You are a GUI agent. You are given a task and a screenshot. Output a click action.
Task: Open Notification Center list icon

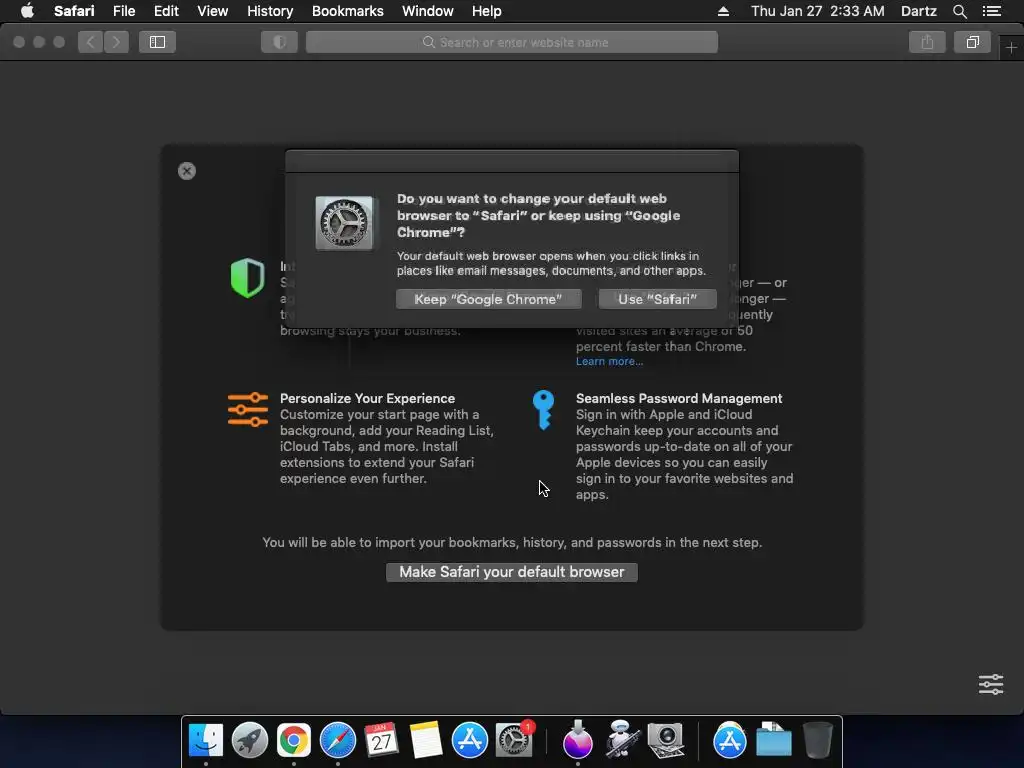(991, 11)
